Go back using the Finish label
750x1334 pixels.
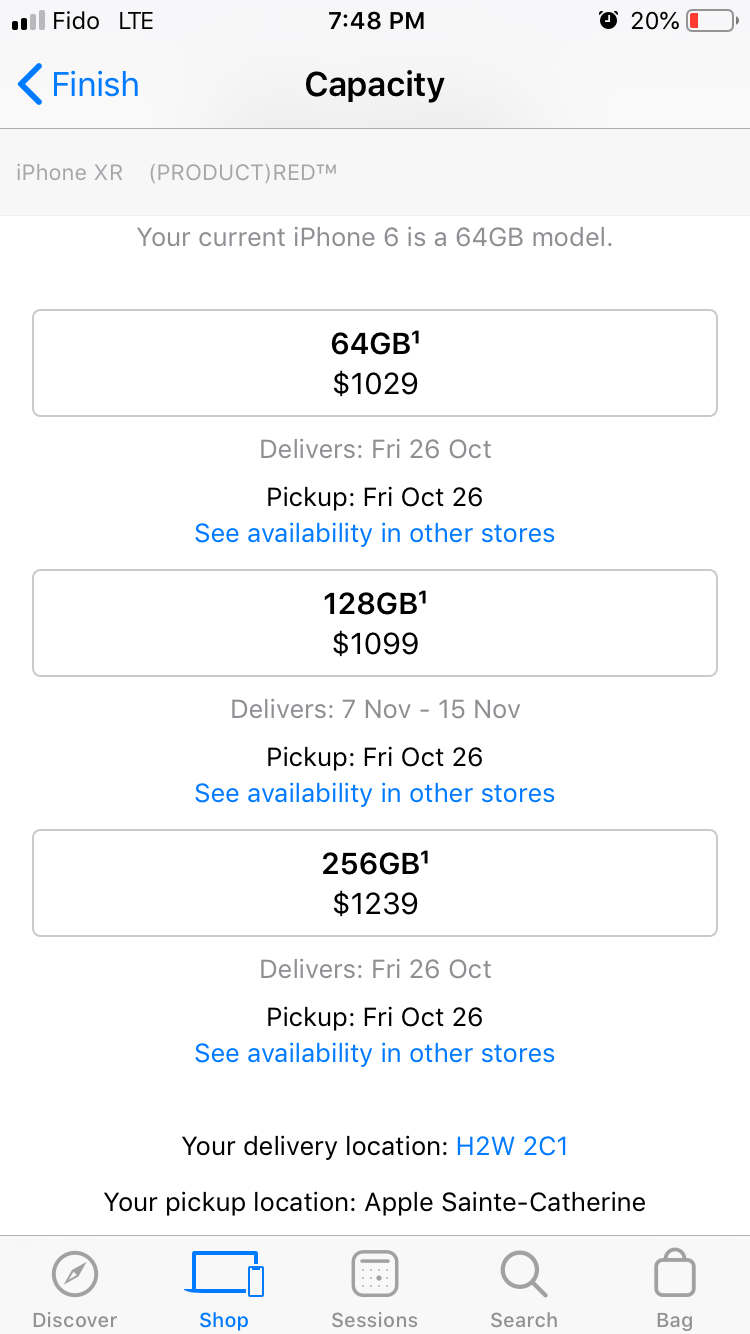click(x=95, y=85)
